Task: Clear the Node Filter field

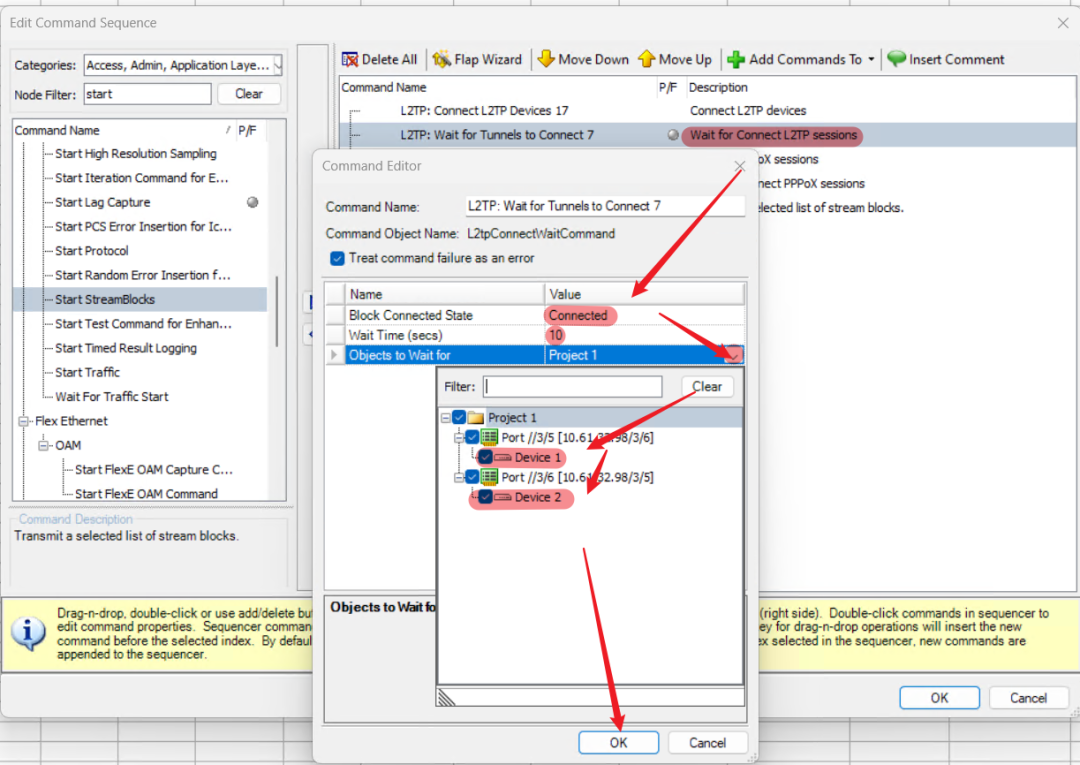Action: coord(248,94)
